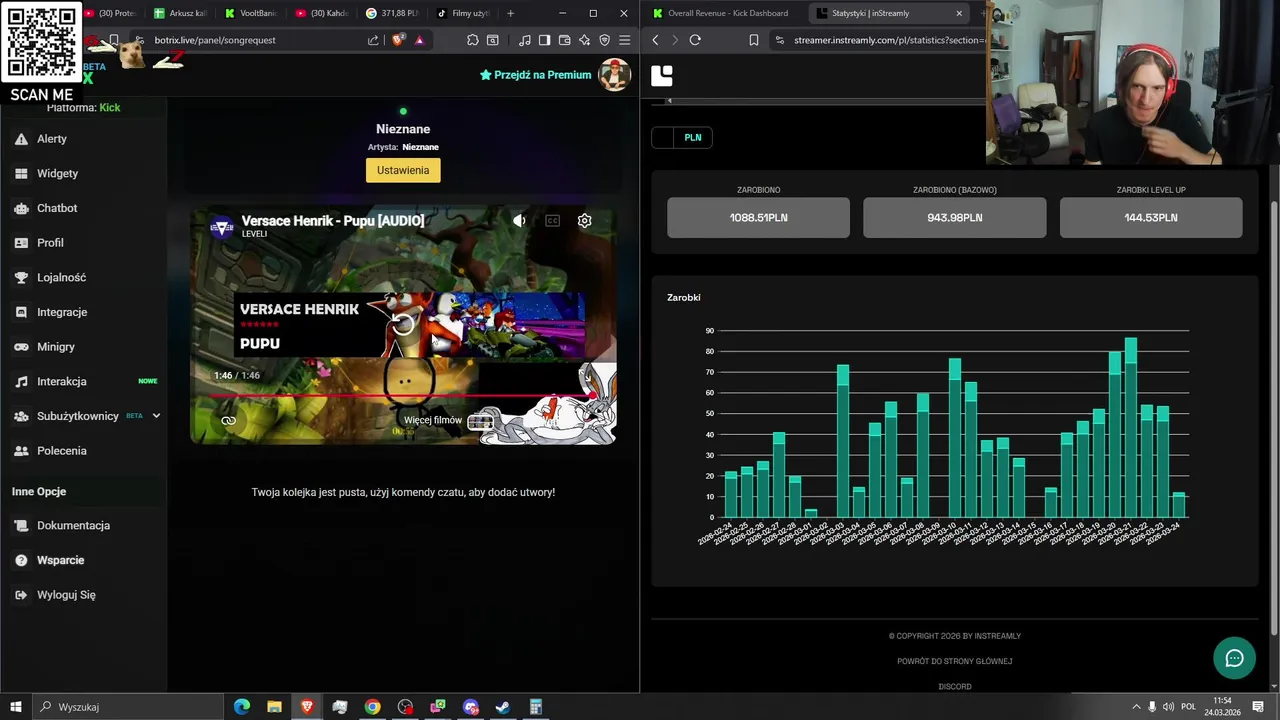The image size is (1280, 720).
Task: Click the Minigry gamepad icon
Action: coord(21,347)
